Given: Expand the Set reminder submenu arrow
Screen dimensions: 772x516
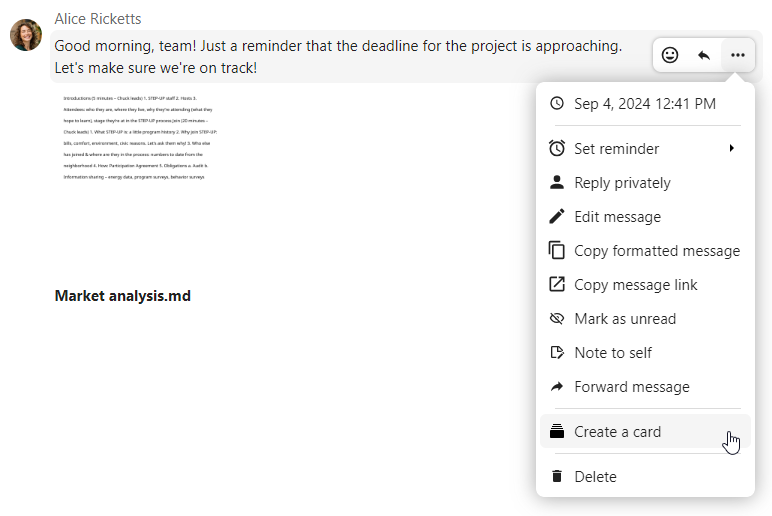Looking at the screenshot, I should (731, 149).
